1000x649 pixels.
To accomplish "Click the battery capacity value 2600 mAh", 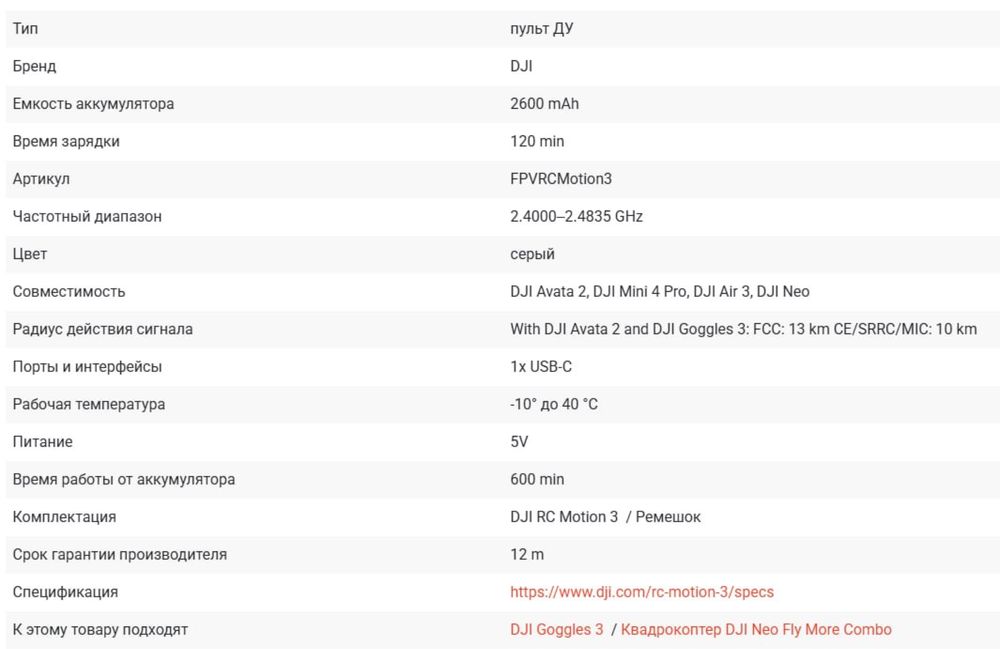I will [x=544, y=104].
